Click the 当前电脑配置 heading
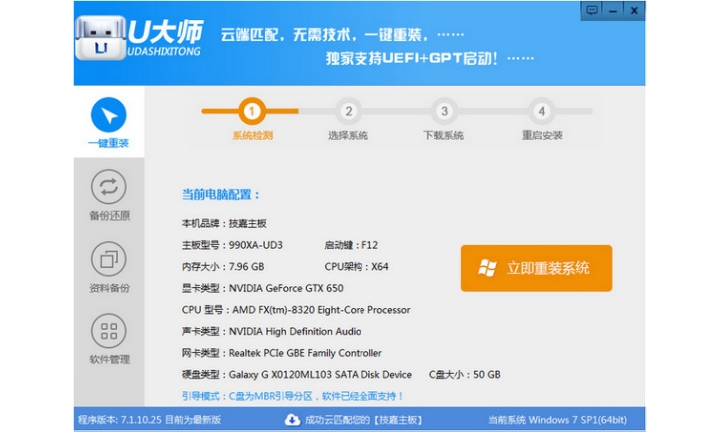The width and height of the screenshot is (720, 432). coord(221,195)
